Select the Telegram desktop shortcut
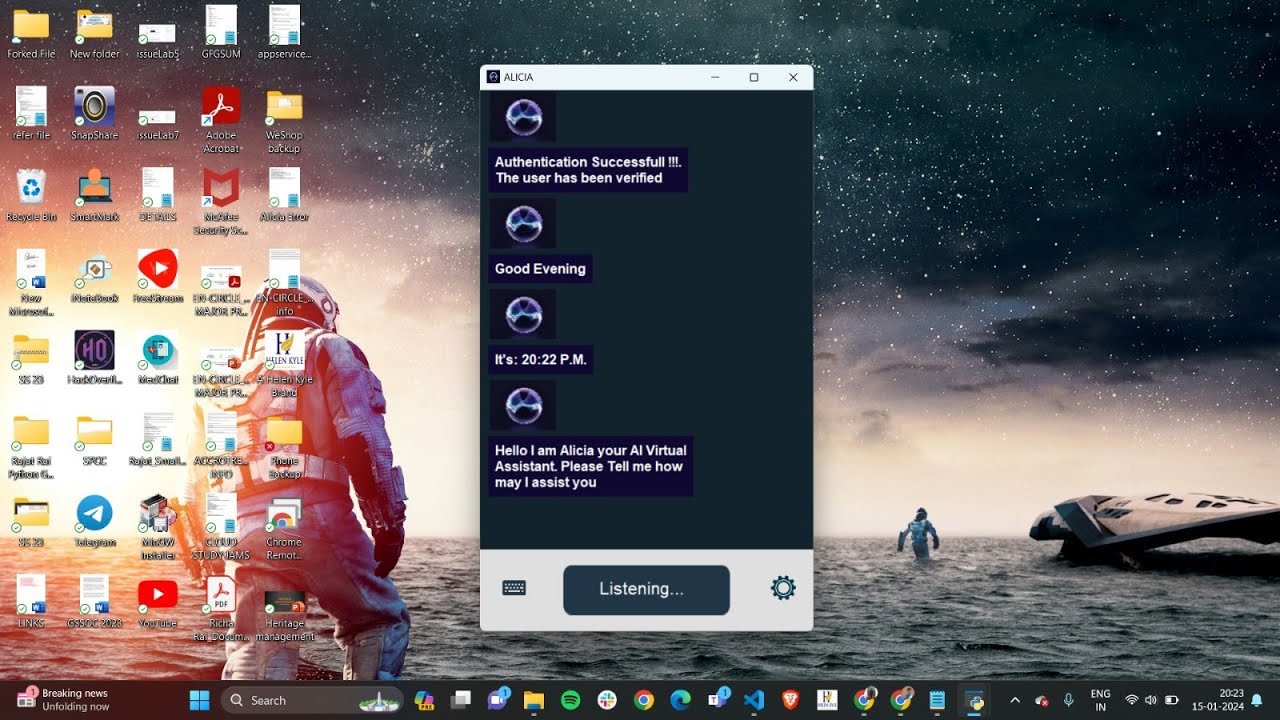Viewport: 1280px width, 720px height. point(94,521)
